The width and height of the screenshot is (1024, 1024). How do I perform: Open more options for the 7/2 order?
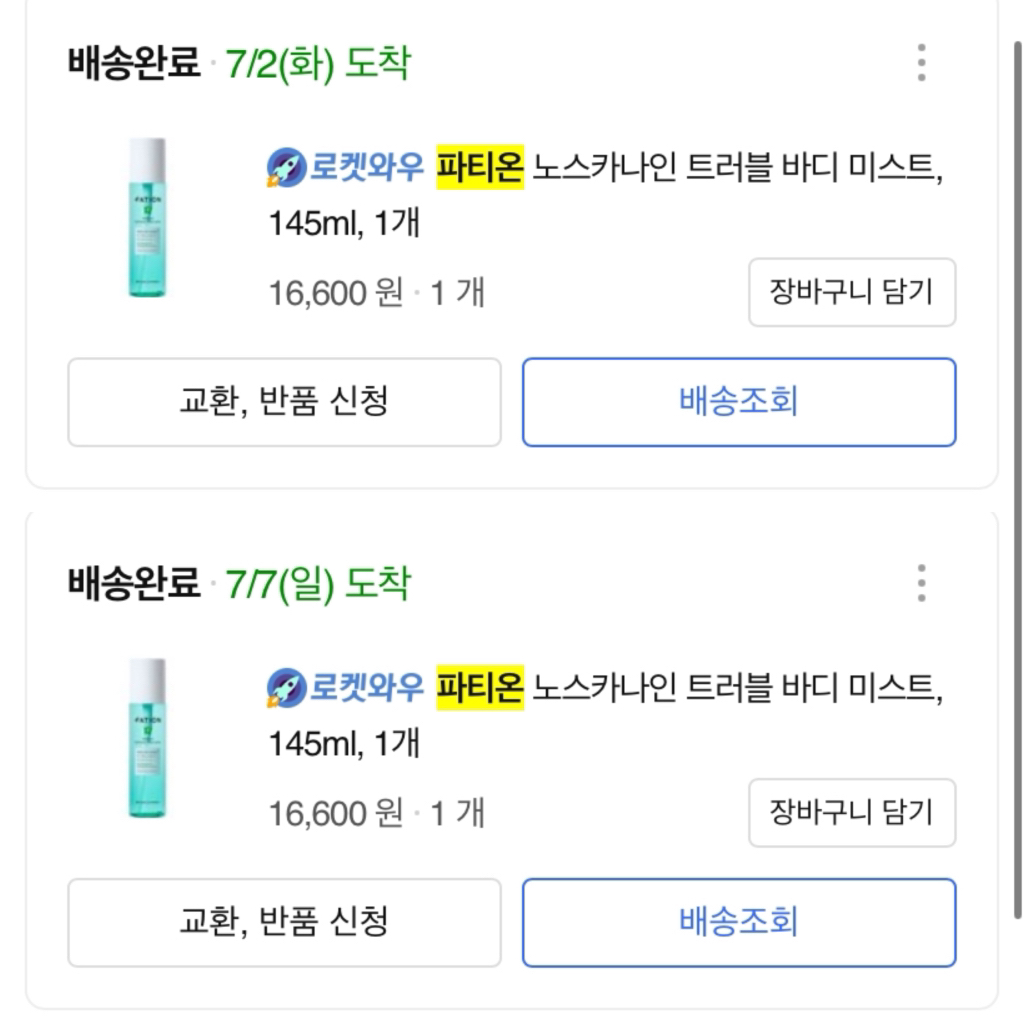click(x=921, y=63)
